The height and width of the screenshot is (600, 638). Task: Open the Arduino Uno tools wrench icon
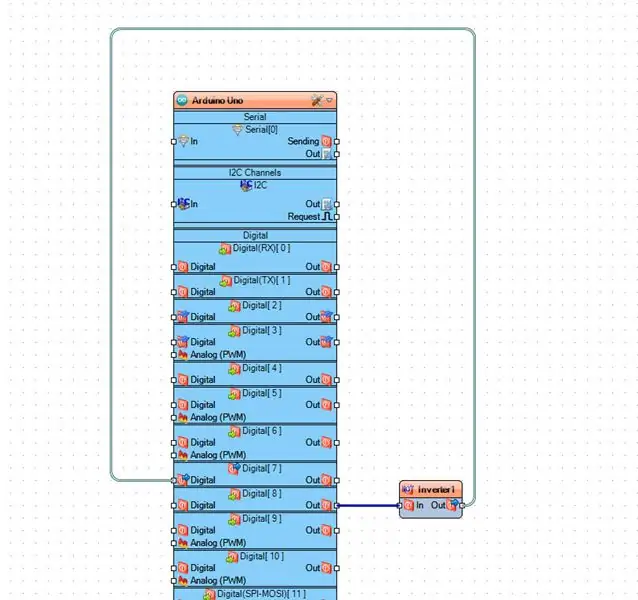pos(317,100)
